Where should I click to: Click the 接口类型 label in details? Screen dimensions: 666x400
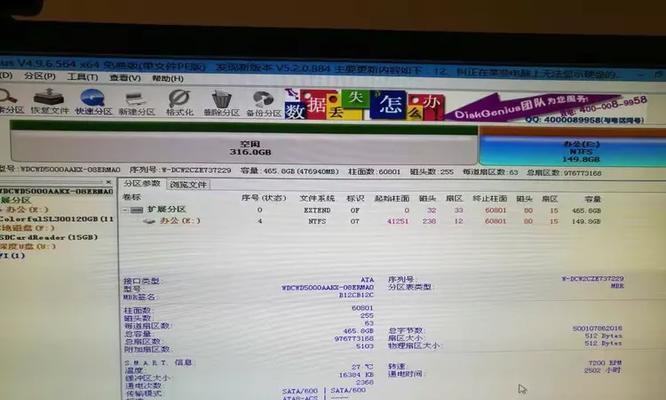click(142, 281)
